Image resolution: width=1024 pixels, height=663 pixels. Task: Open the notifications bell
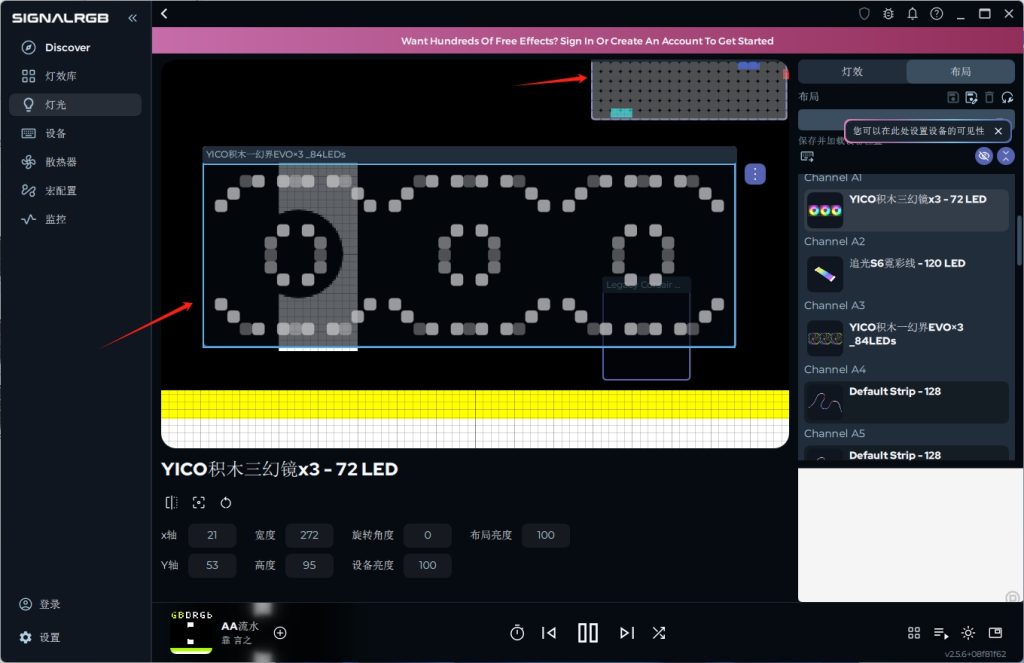912,14
